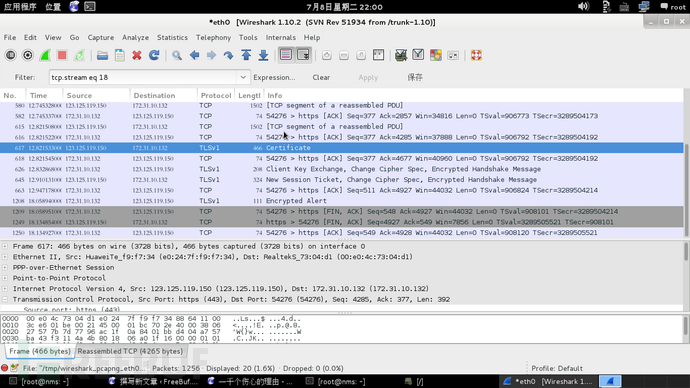Clear the display filter
The image size is (690, 388).
click(321, 77)
